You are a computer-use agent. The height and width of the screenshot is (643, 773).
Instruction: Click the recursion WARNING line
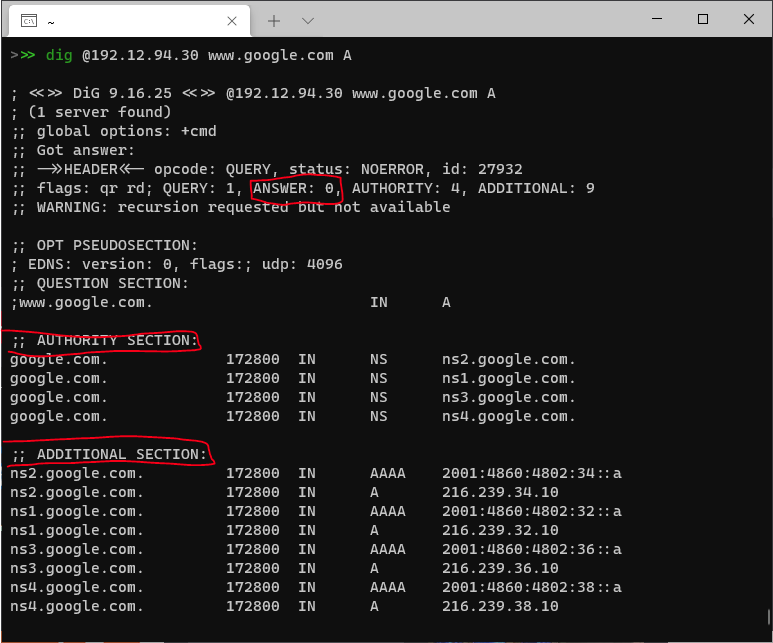[232, 207]
